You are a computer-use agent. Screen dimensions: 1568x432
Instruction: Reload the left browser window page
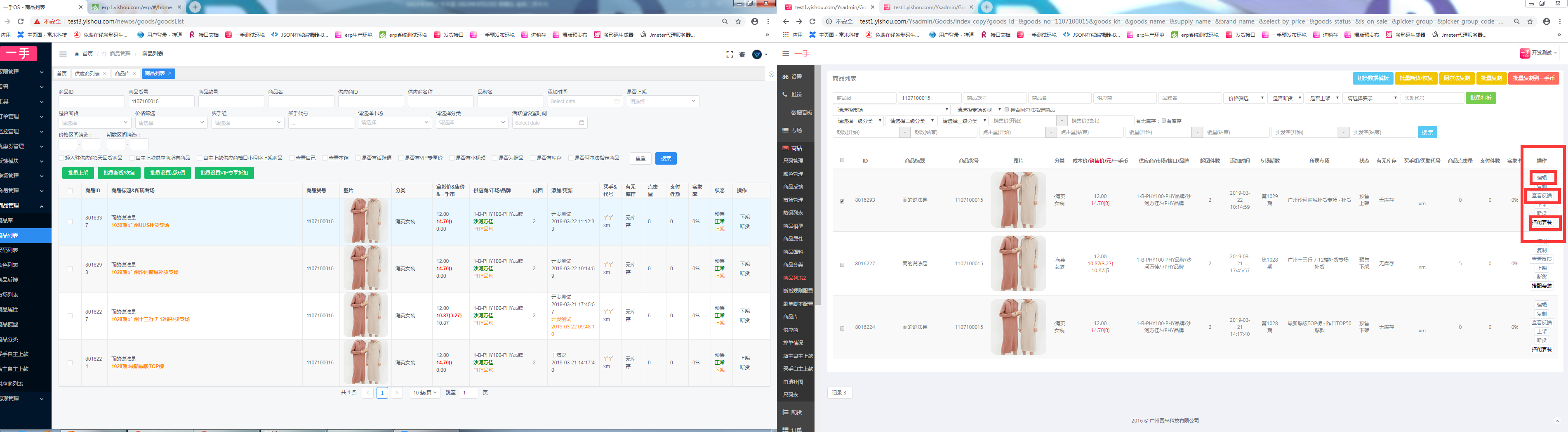tap(21, 21)
